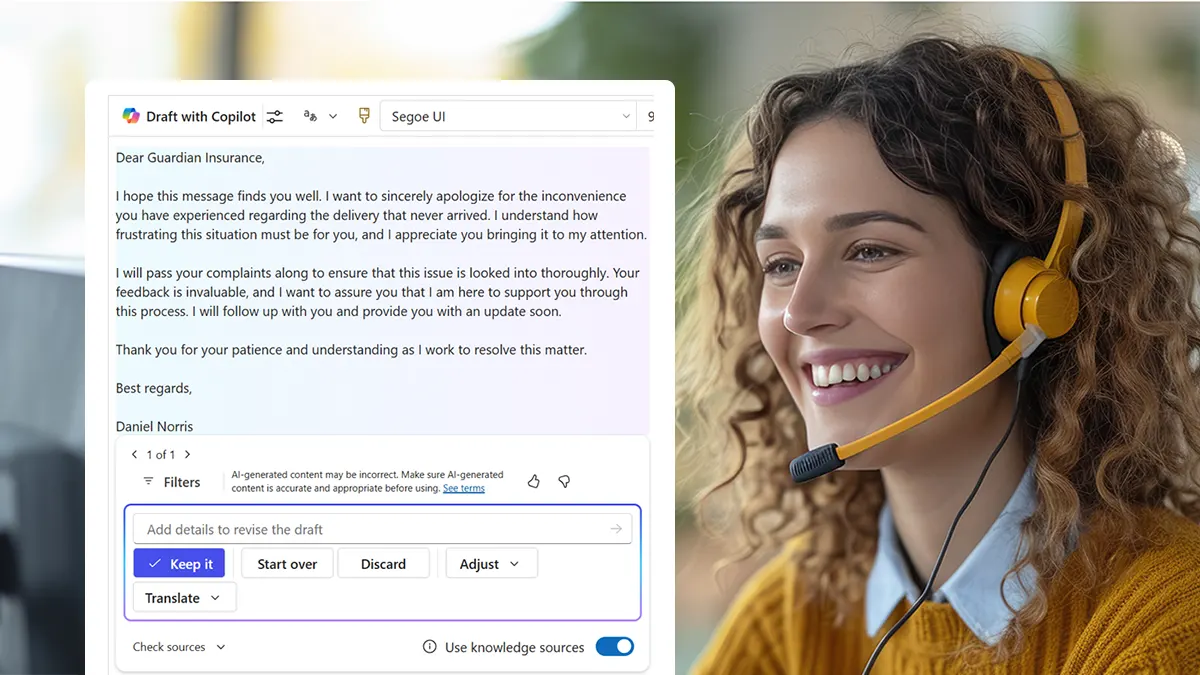Give thumbs up feedback
Screen dimensions: 1200x675
coord(533,481)
